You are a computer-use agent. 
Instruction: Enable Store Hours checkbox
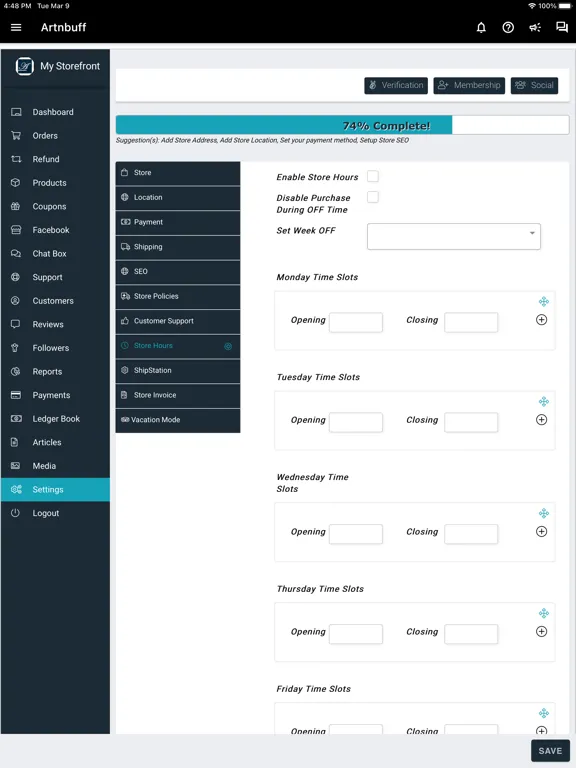[x=373, y=176]
